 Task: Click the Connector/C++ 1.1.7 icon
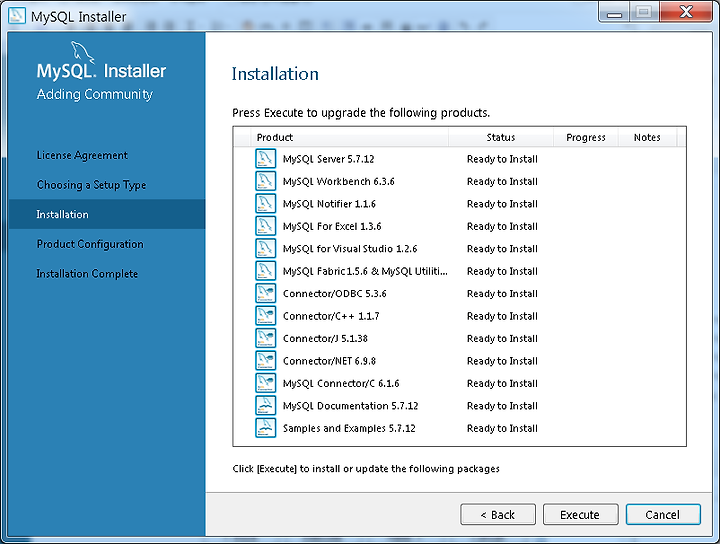click(x=265, y=316)
